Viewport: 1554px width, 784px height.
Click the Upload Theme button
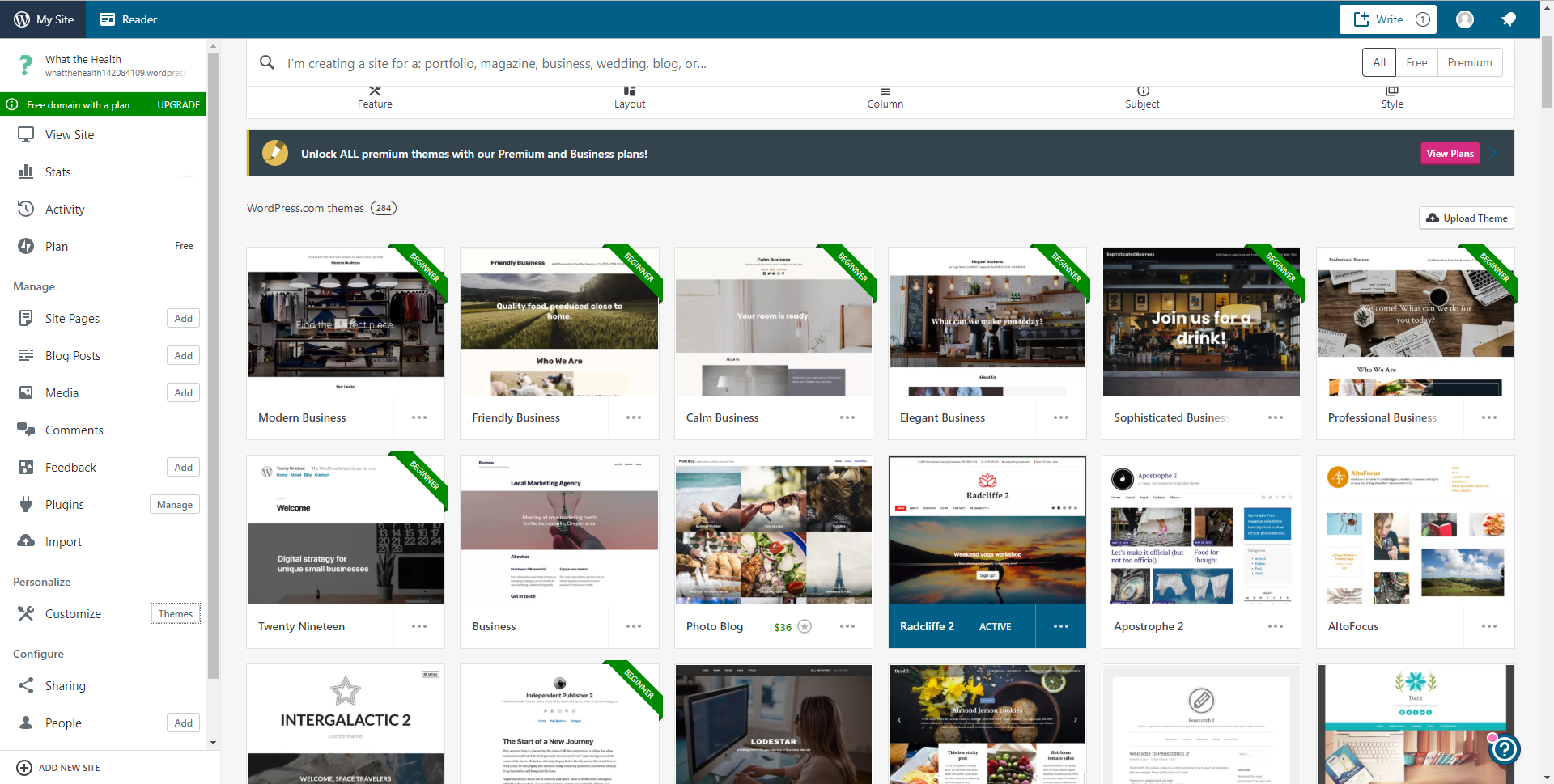point(1467,218)
